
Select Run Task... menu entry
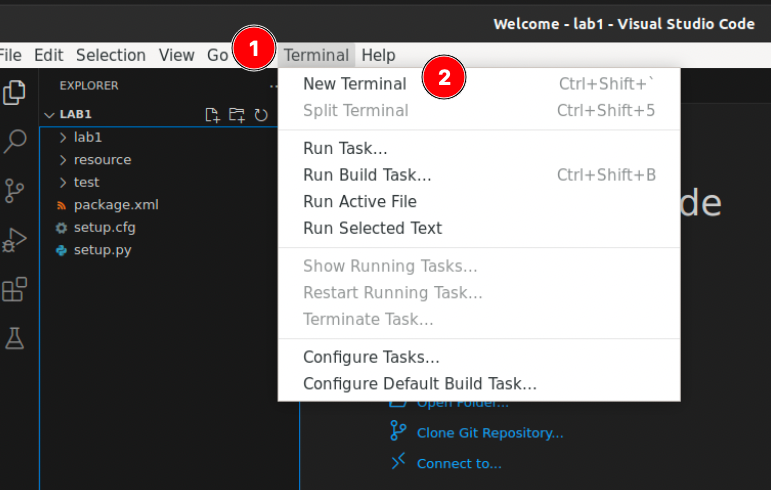coord(479,148)
